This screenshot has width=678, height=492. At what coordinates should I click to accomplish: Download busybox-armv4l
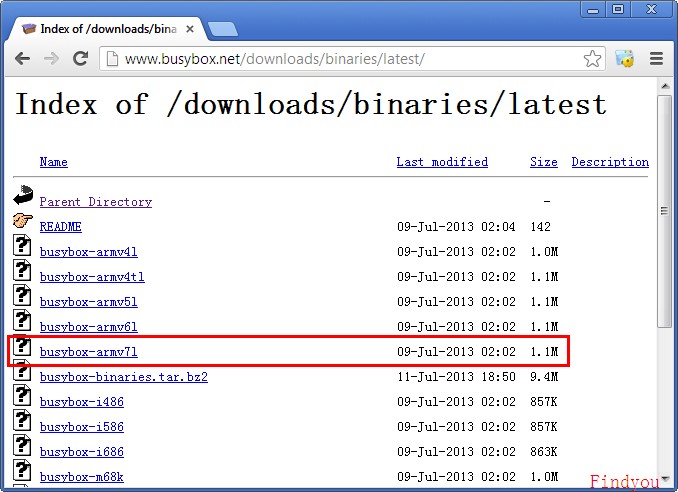coord(89,252)
